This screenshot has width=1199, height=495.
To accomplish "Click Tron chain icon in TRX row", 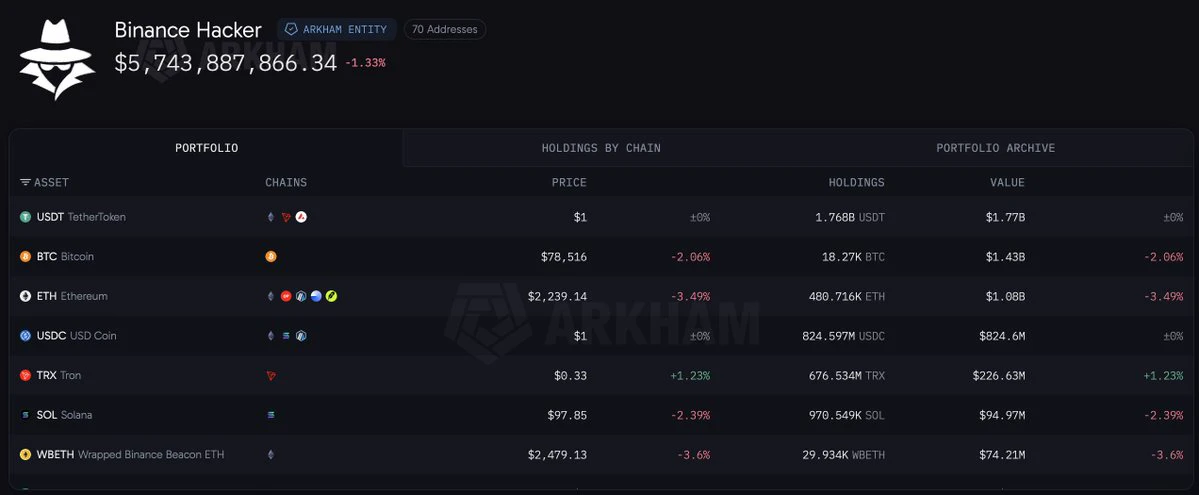I will [271, 376].
